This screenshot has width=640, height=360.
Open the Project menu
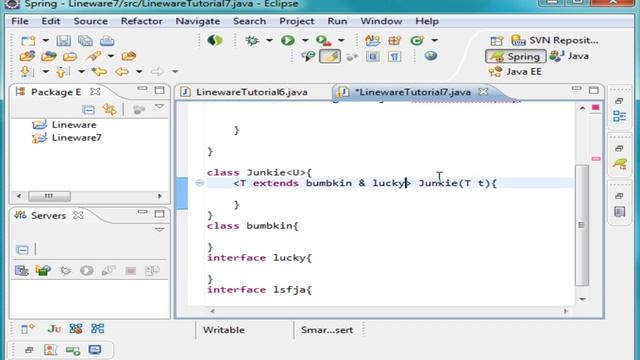click(296, 21)
